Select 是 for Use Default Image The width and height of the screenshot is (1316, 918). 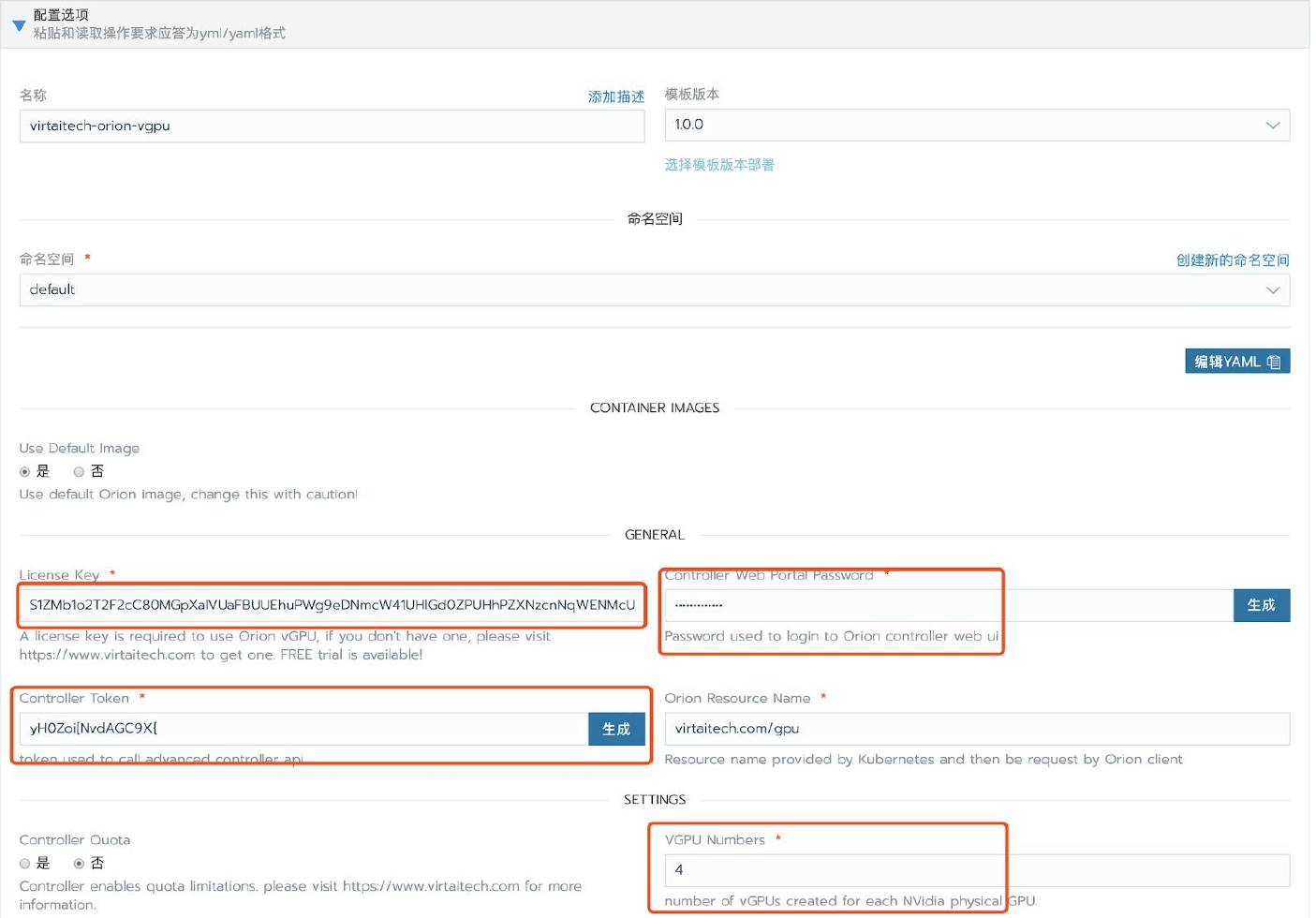point(25,471)
